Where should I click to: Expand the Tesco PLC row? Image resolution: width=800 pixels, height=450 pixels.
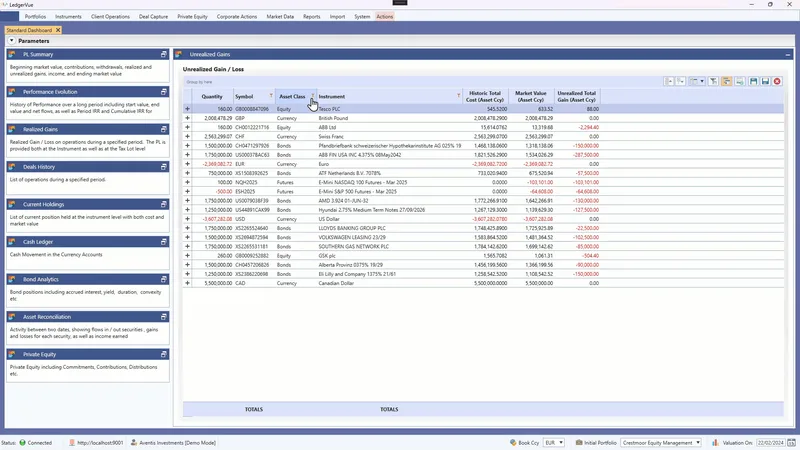187,109
